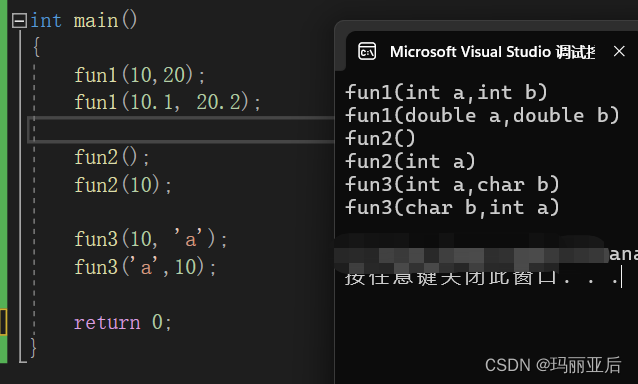Click the yellow change marker in margin
Image resolution: width=638 pixels, height=384 pixels.
tap(3, 322)
